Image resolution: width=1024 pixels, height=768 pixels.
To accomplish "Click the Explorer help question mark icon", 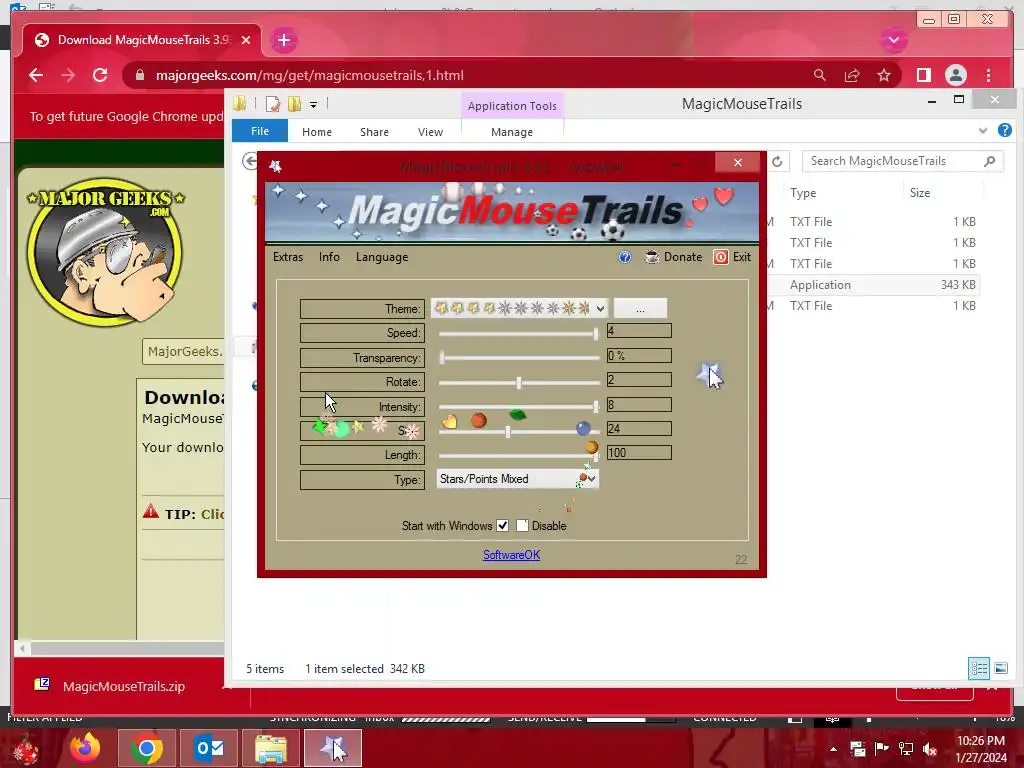I will click(x=1004, y=131).
